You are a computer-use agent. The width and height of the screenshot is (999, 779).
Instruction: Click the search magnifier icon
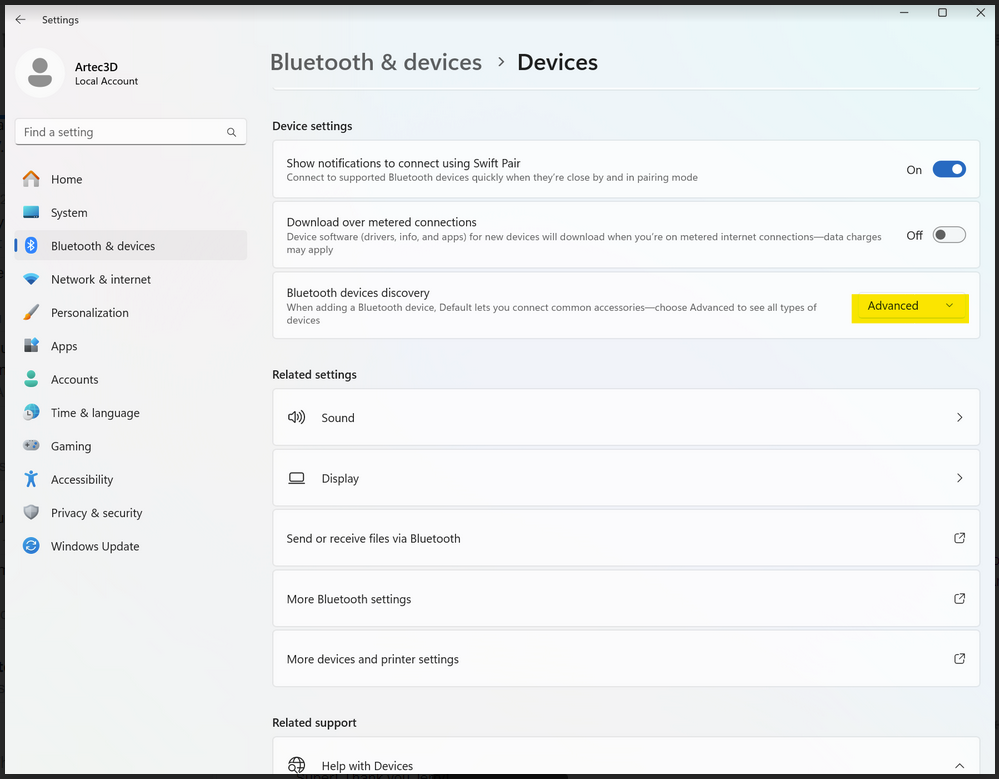tap(231, 132)
